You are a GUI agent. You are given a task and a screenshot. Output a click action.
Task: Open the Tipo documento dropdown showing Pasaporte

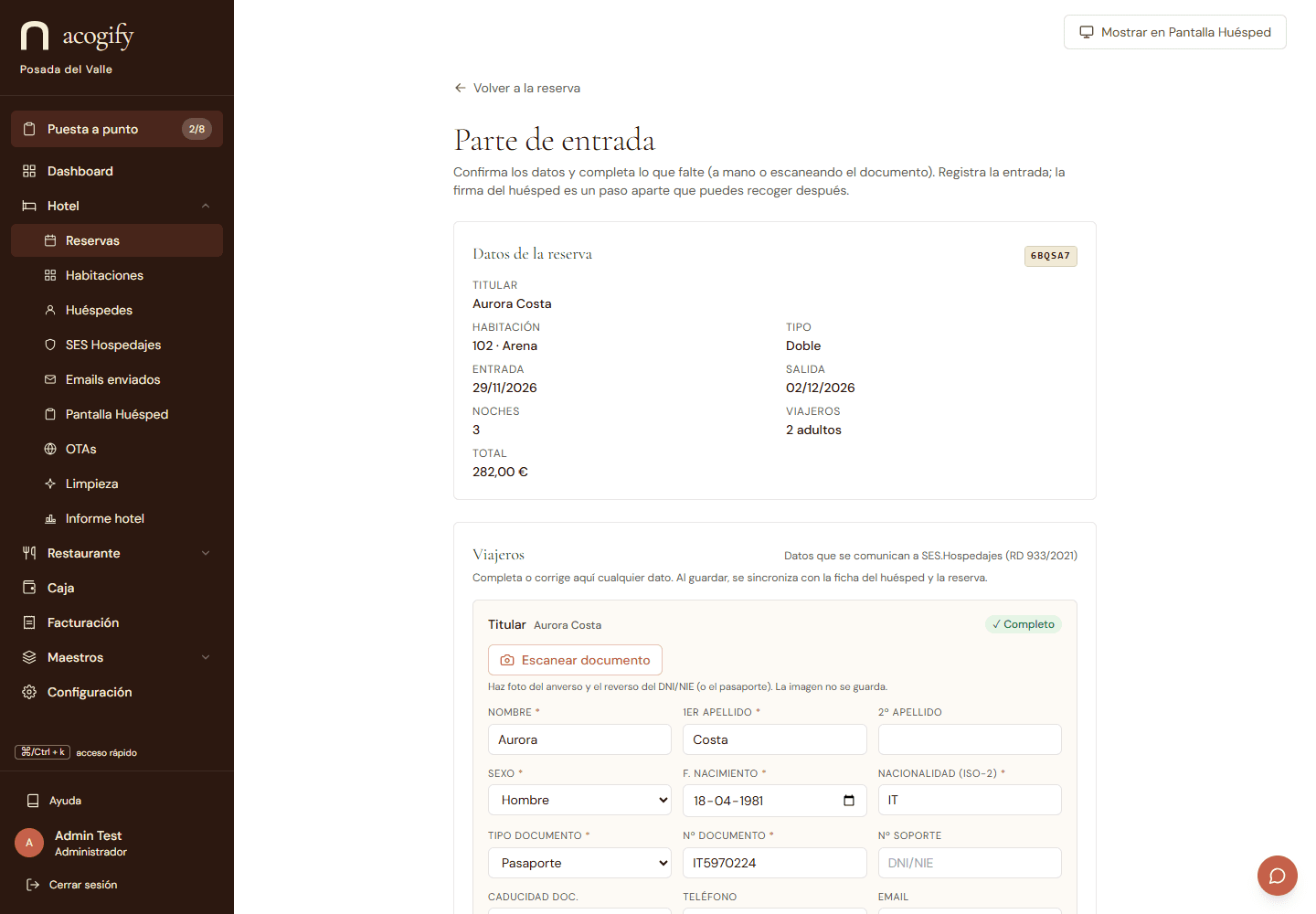click(579, 863)
